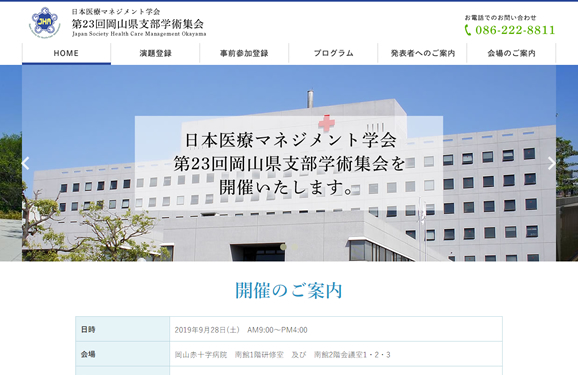
Task: Open the 事前参加登録 menu item
Action: point(244,53)
